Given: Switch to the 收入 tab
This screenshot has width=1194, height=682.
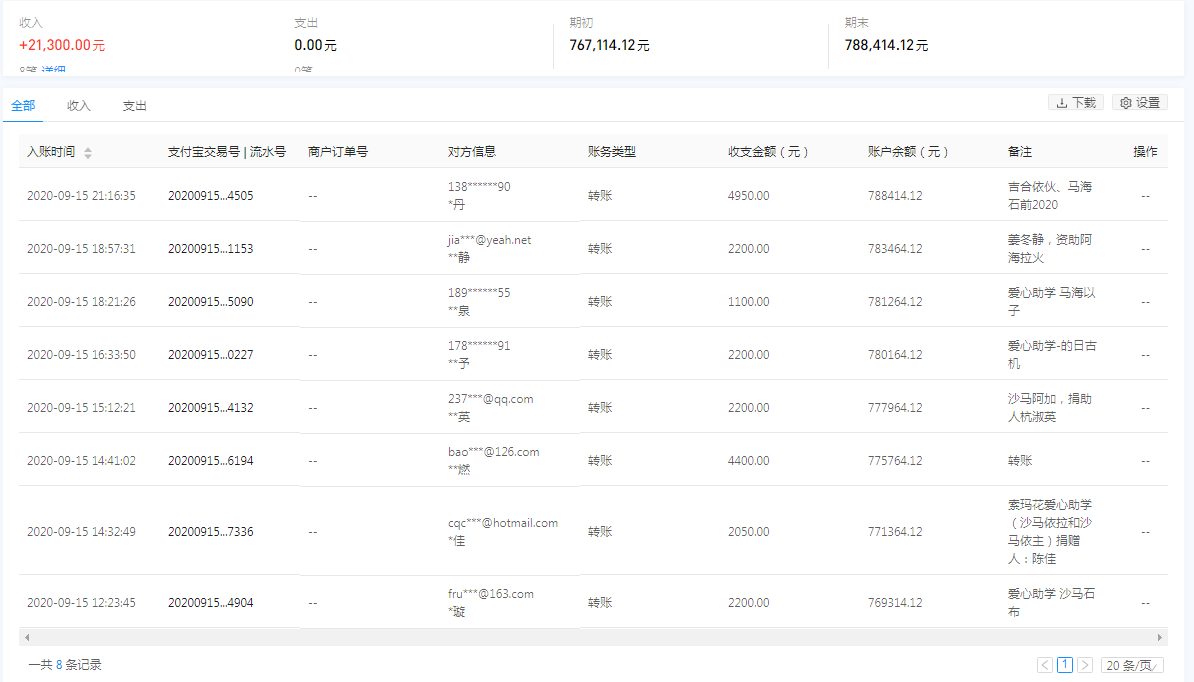Looking at the screenshot, I should coord(78,104).
